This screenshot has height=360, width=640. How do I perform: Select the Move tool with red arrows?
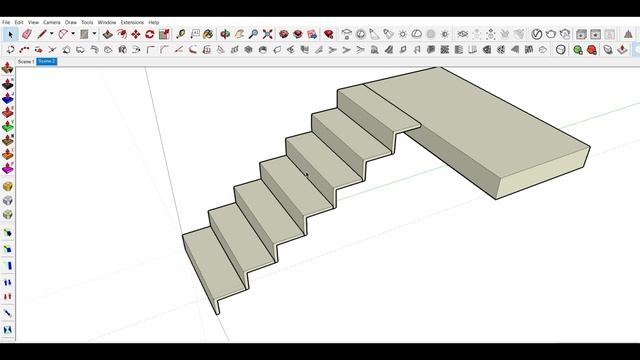coord(136,34)
